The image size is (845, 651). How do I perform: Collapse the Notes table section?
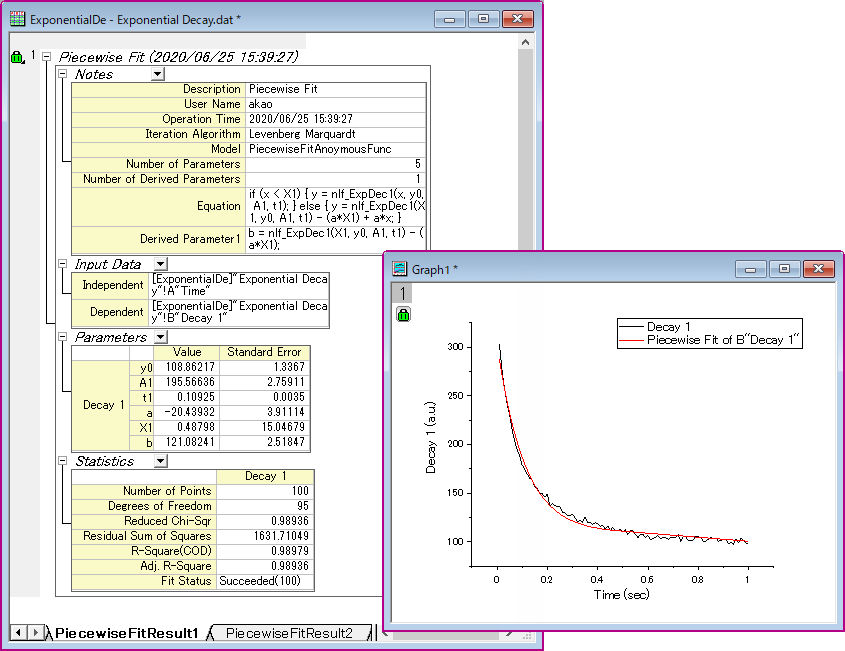pyautogui.click(x=62, y=74)
